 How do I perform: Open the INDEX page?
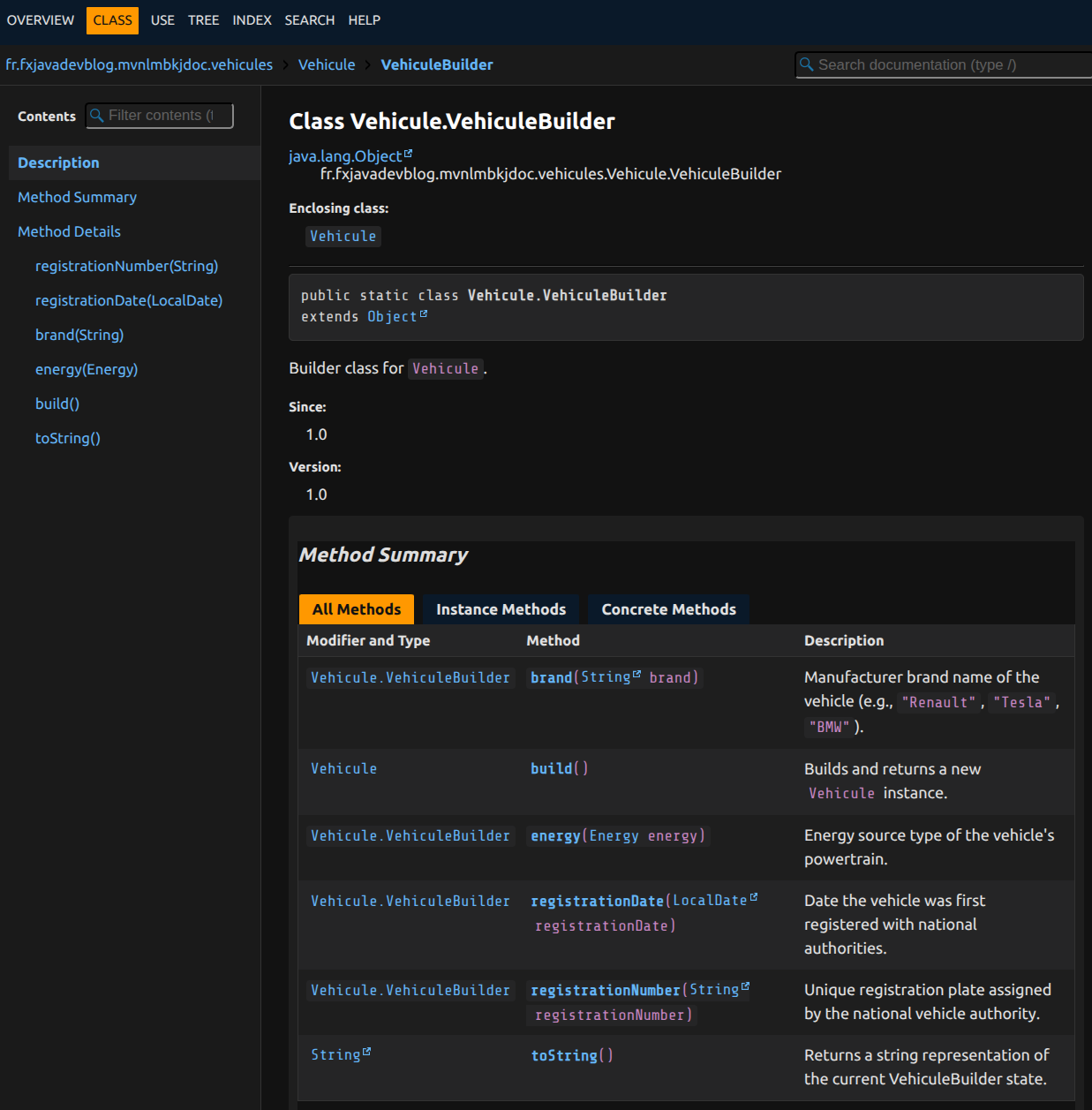pos(252,20)
